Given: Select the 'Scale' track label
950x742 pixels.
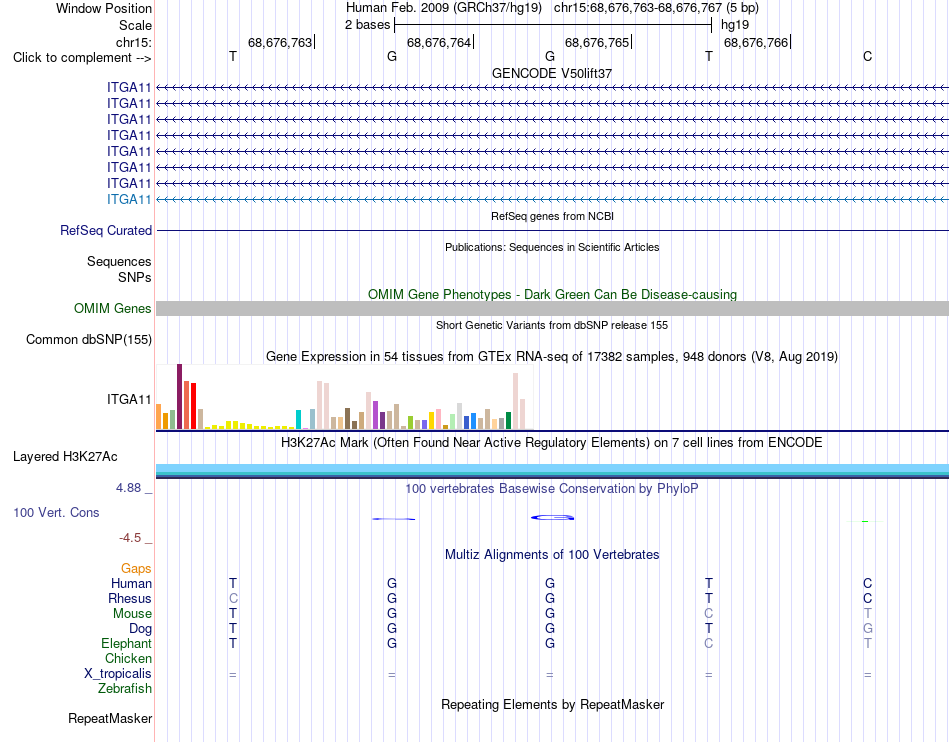Looking at the screenshot, I should coord(135,25).
